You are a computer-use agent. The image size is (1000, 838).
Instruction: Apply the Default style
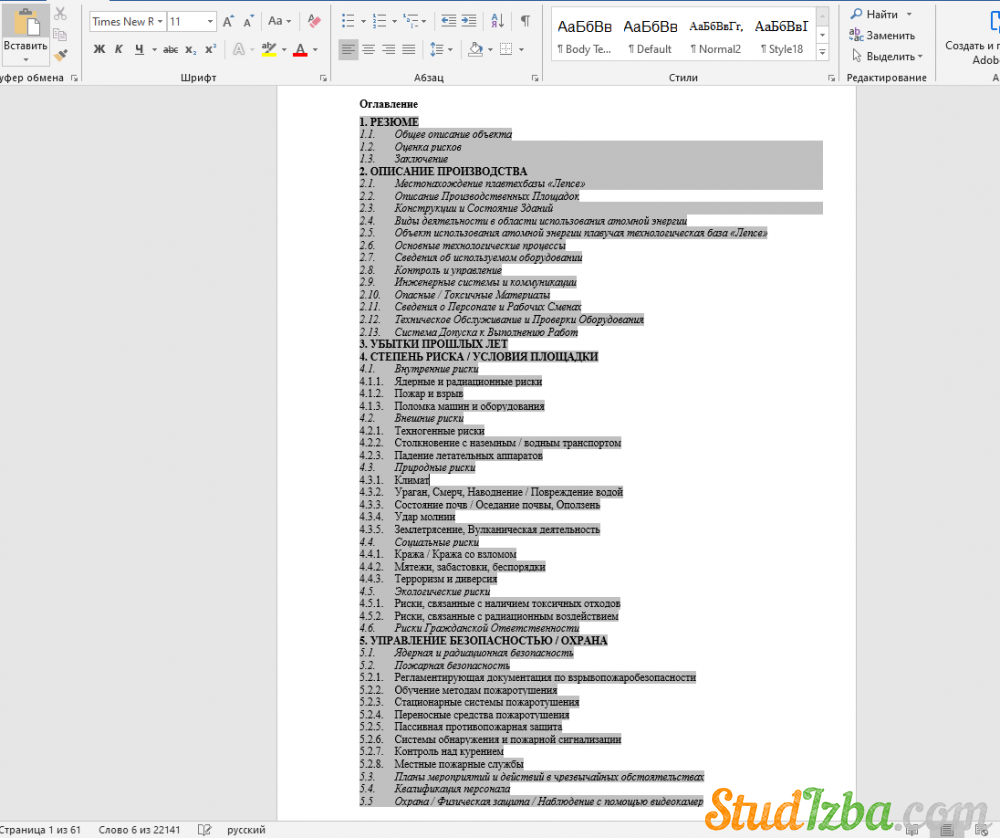pos(650,35)
